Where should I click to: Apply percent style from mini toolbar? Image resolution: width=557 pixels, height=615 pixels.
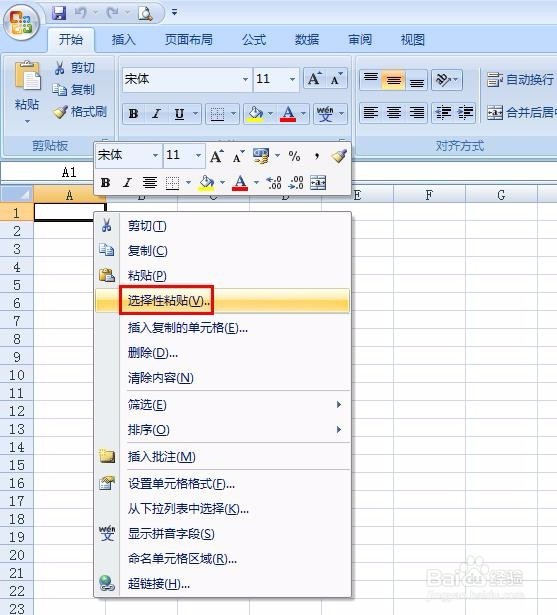pos(294,156)
